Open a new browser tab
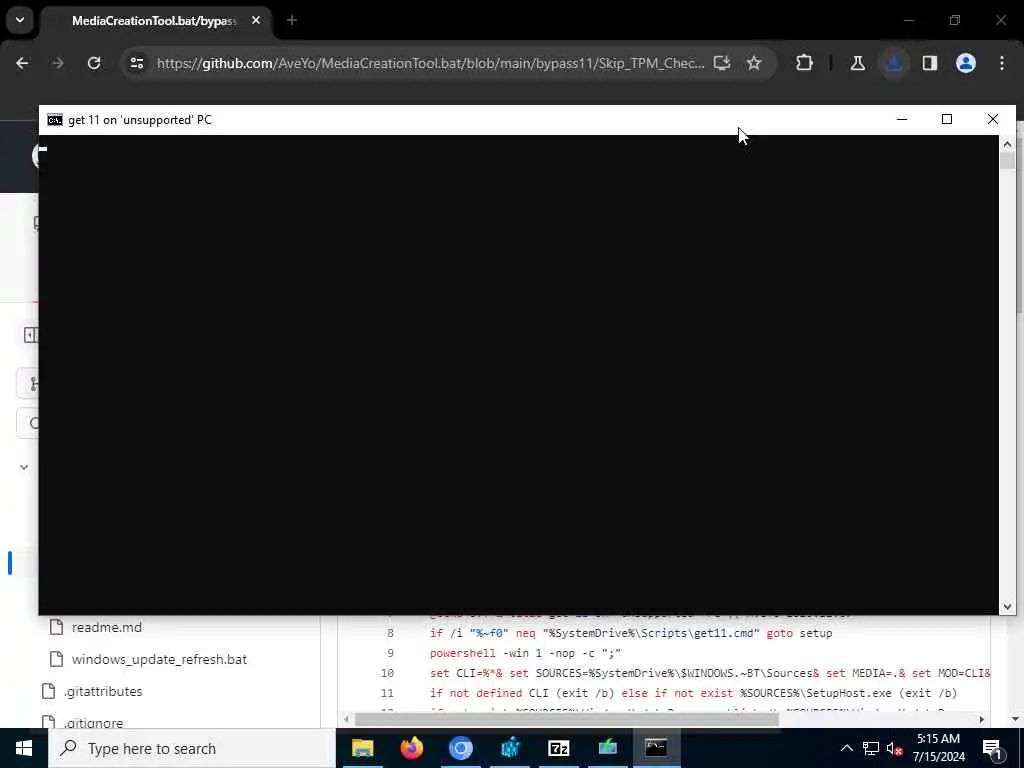The height and width of the screenshot is (768, 1024). point(292,21)
